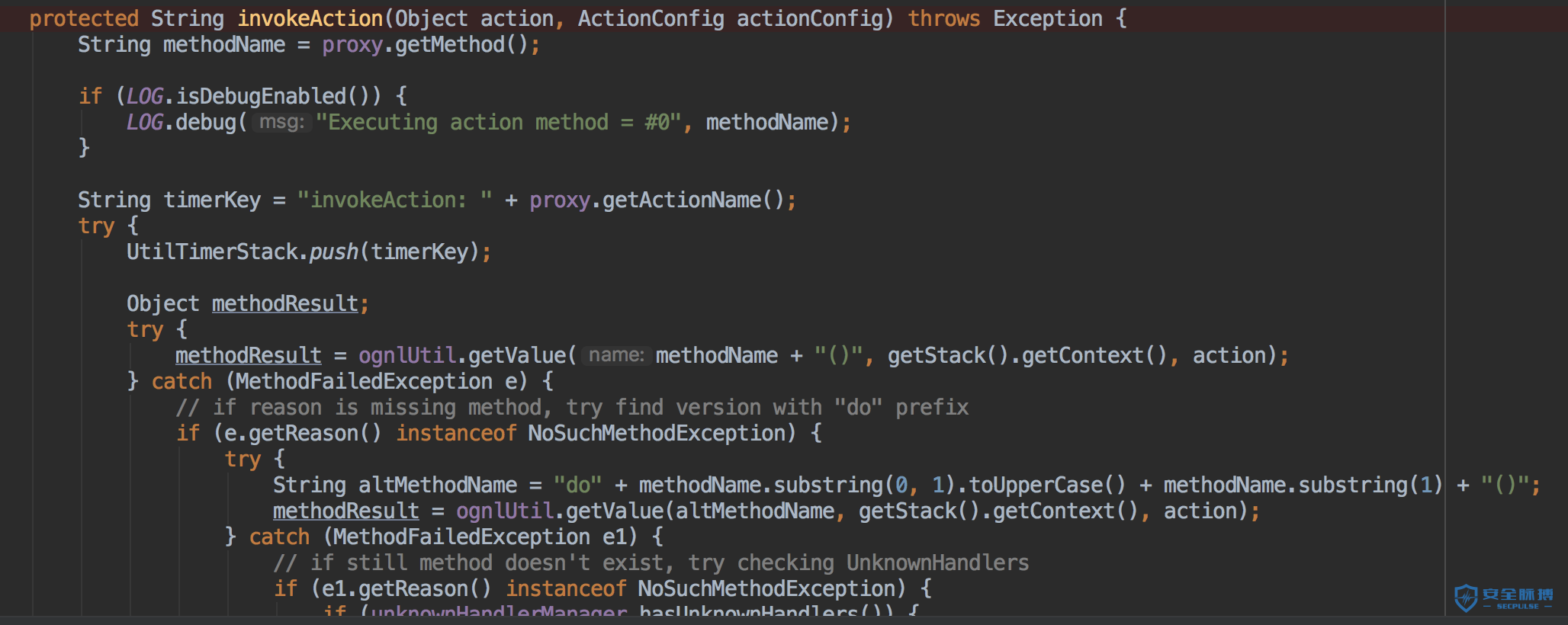Click 'catch (MethodFailedException e1)'
Screen dimensions: 1568x625
pyautogui.click(x=443, y=537)
